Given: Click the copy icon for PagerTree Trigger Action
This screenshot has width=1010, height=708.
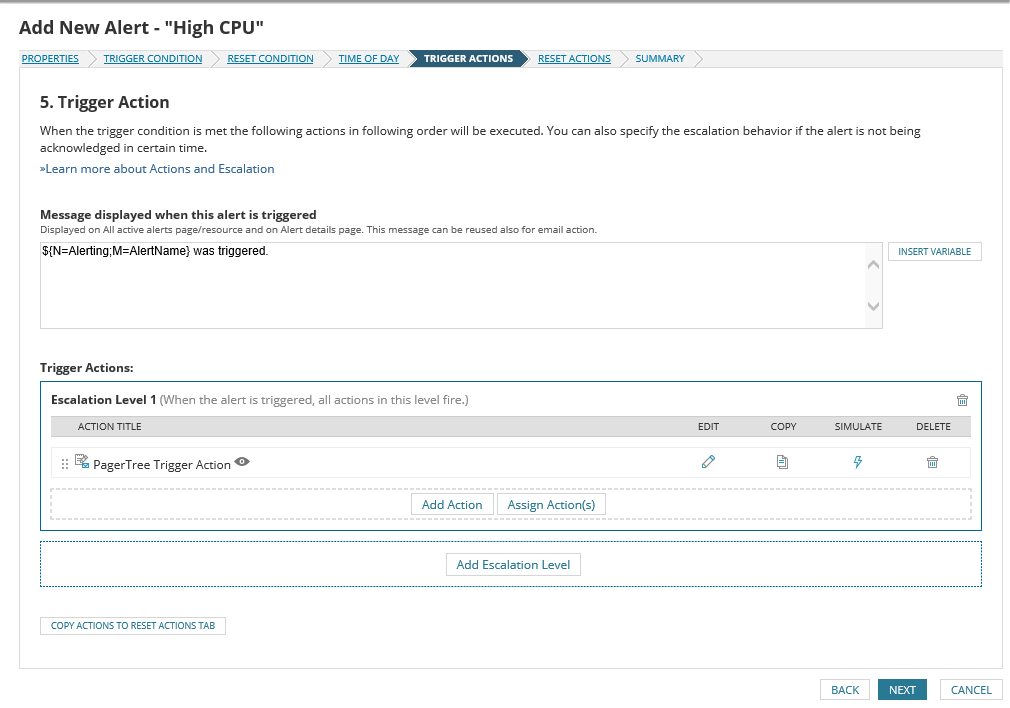Looking at the screenshot, I should 783,462.
